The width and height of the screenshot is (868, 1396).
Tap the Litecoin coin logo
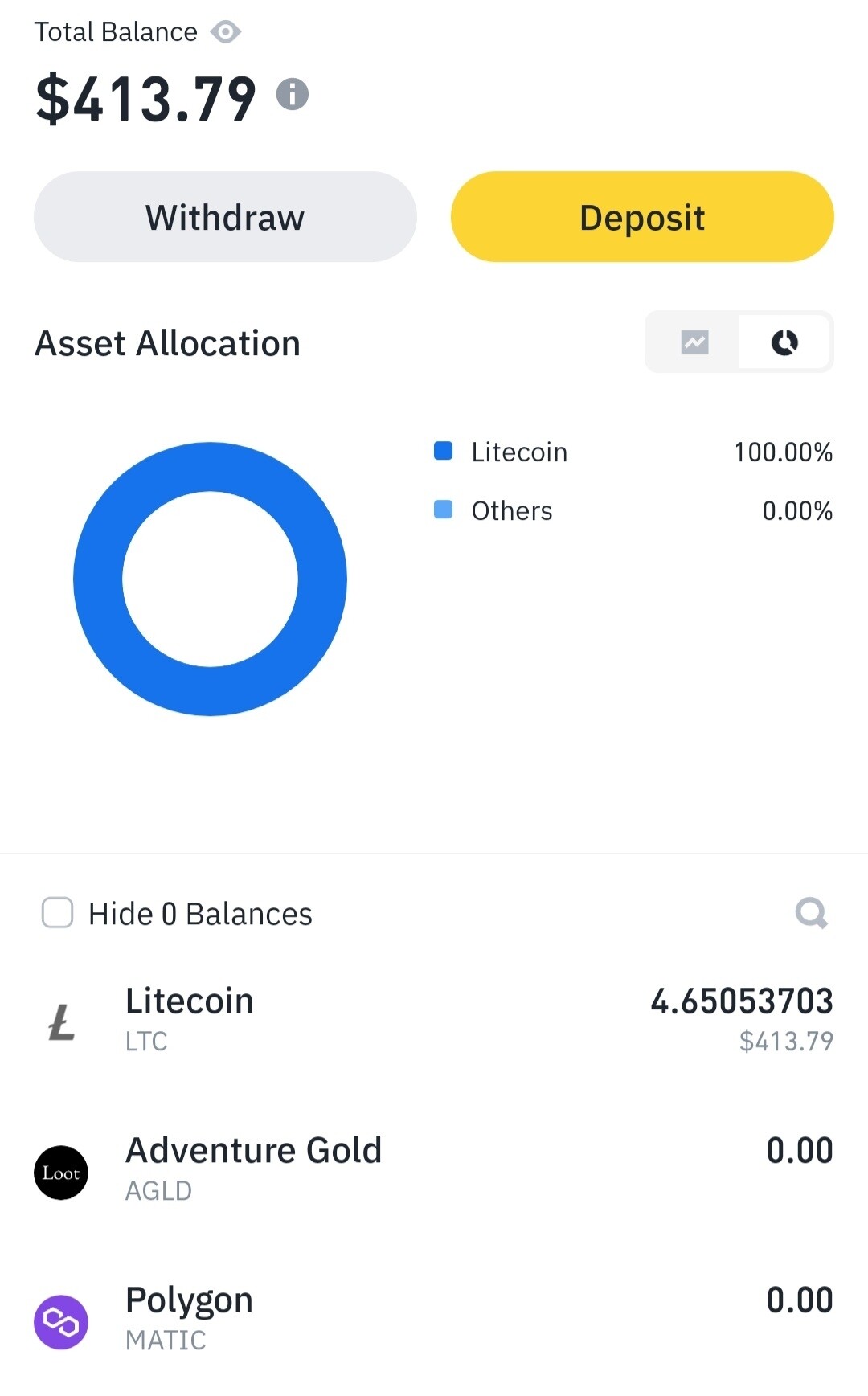point(61,1022)
